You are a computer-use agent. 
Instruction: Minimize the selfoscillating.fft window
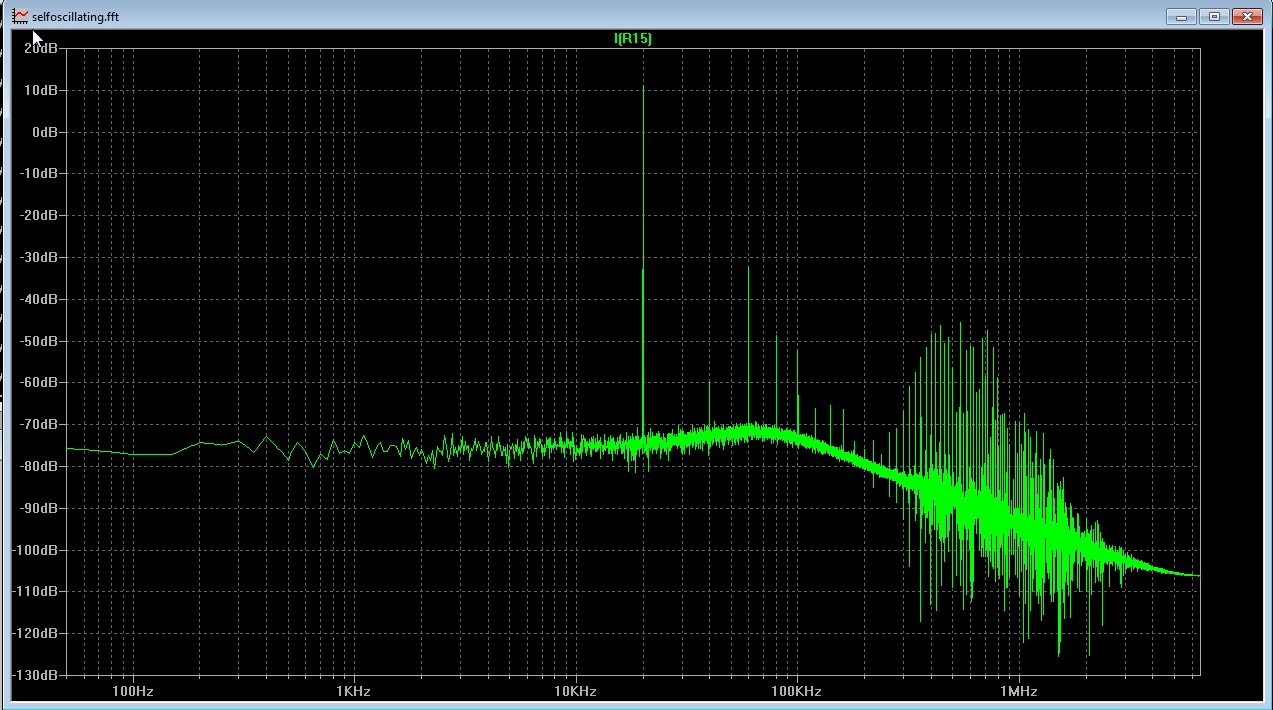click(1182, 16)
